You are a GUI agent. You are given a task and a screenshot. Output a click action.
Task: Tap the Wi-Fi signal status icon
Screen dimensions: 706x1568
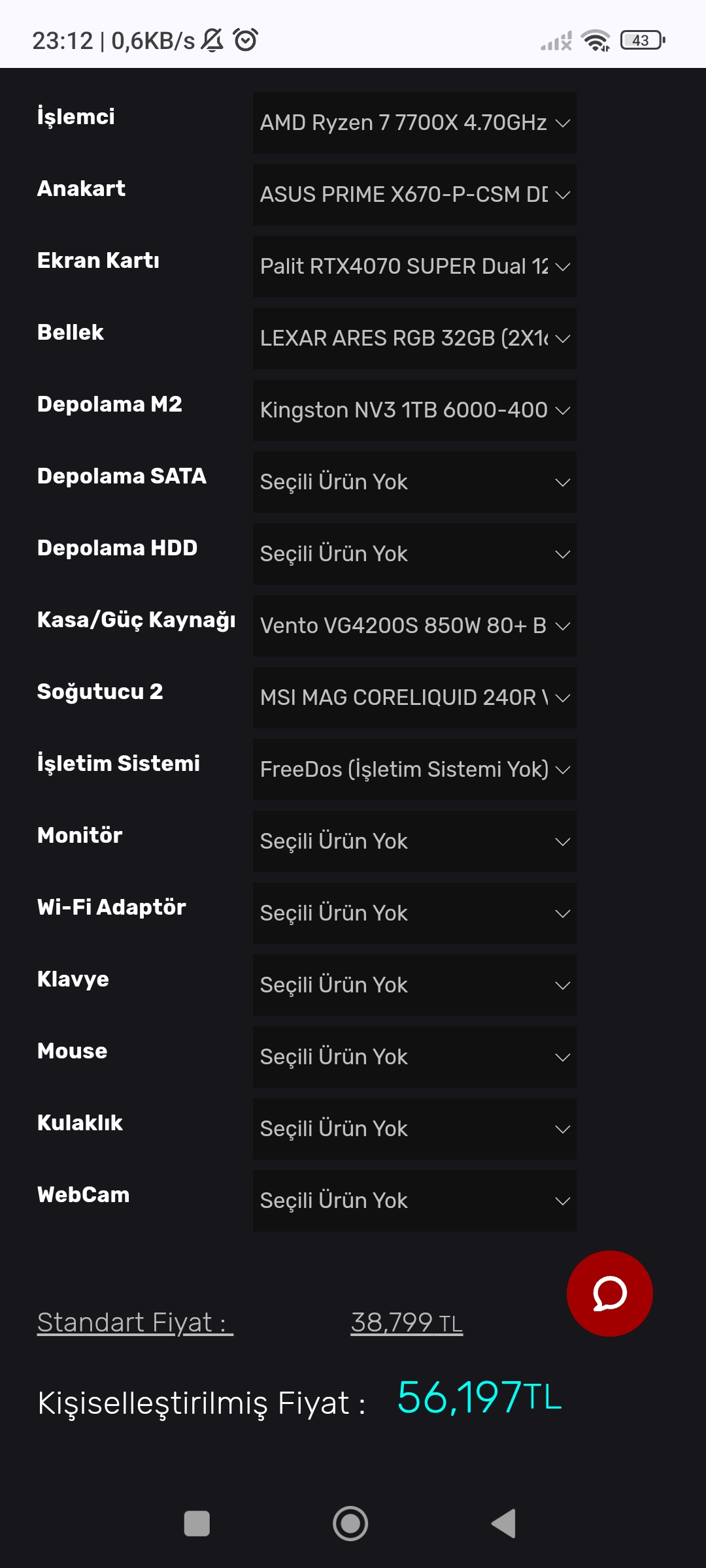click(596, 41)
